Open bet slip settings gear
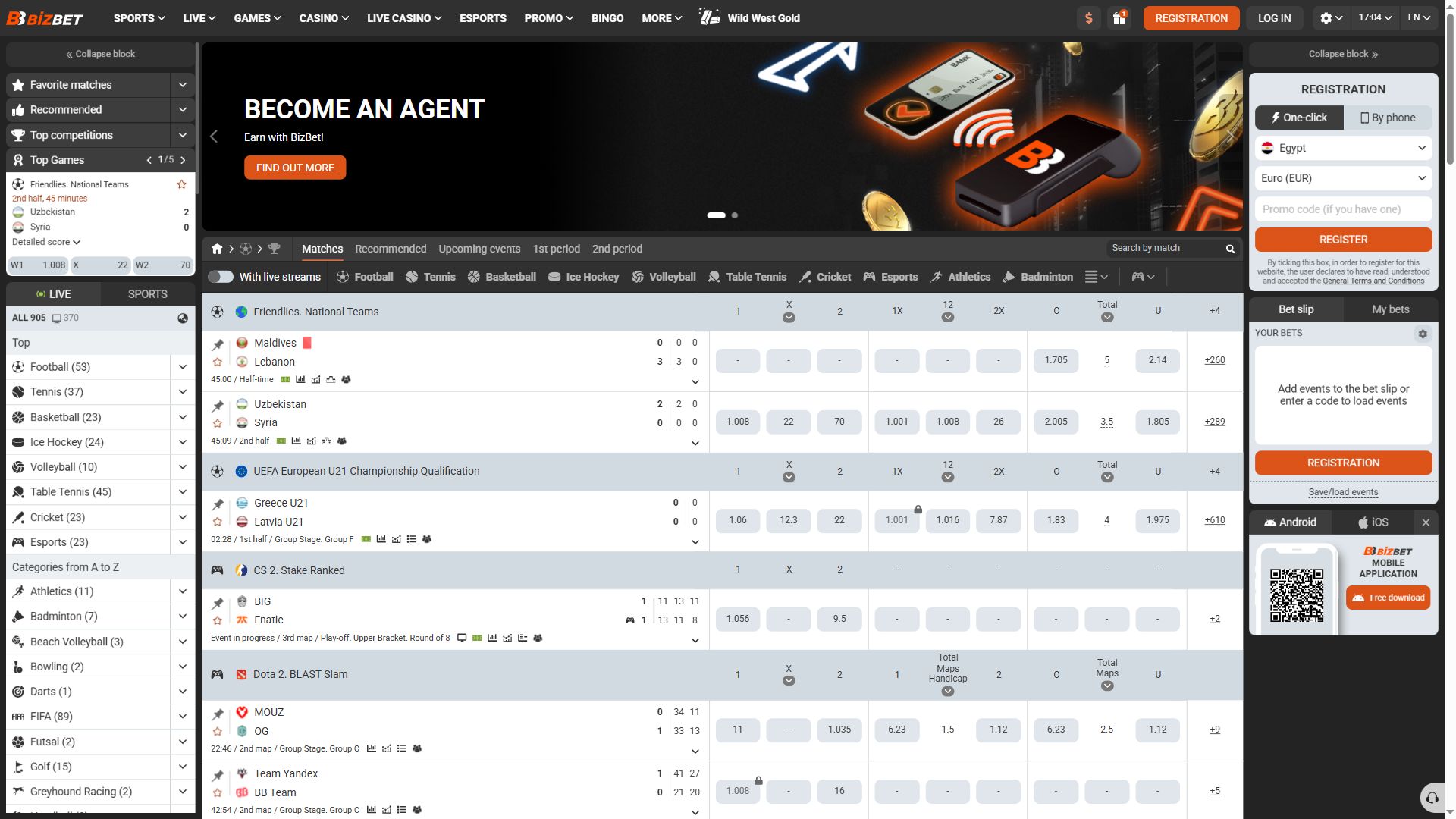The image size is (1456, 819). pyautogui.click(x=1423, y=334)
